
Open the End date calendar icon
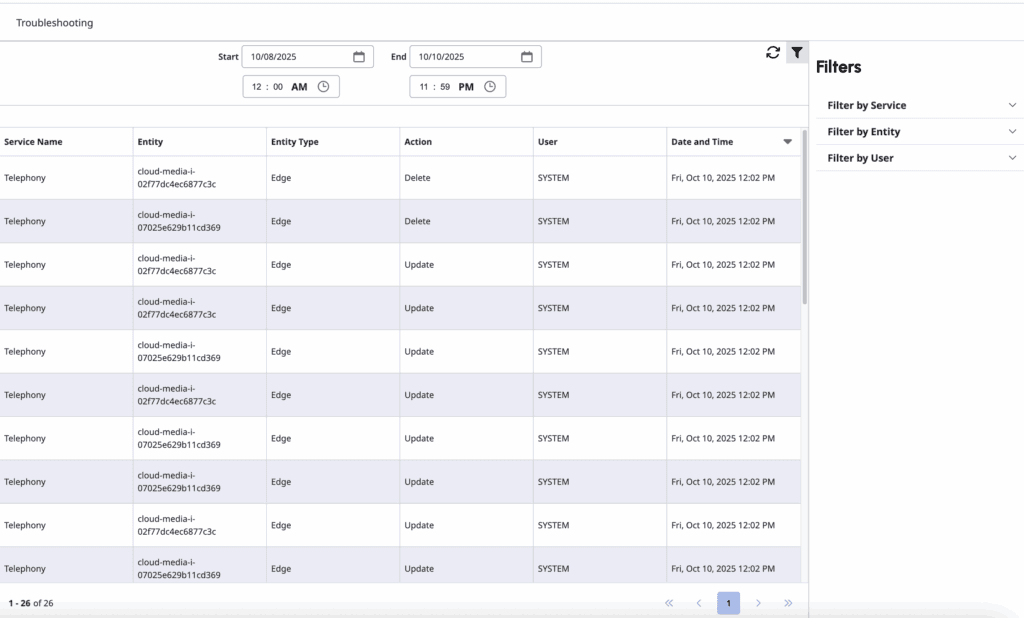527,56
